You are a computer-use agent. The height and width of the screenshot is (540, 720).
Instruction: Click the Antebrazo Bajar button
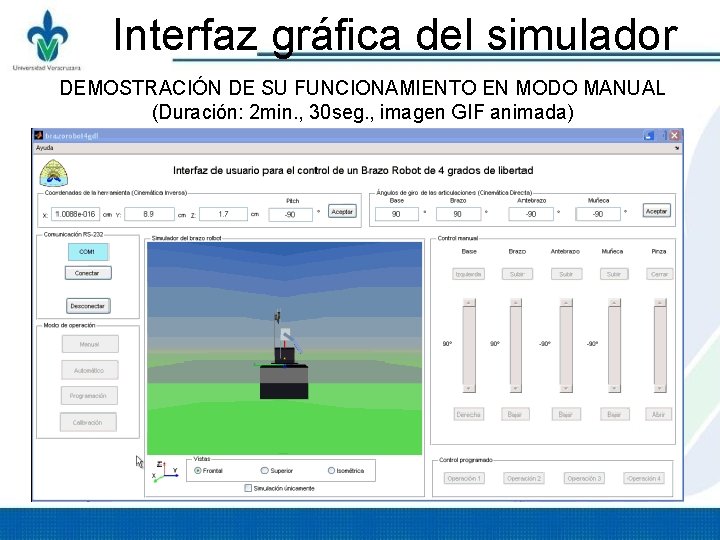tap(566, 414)
